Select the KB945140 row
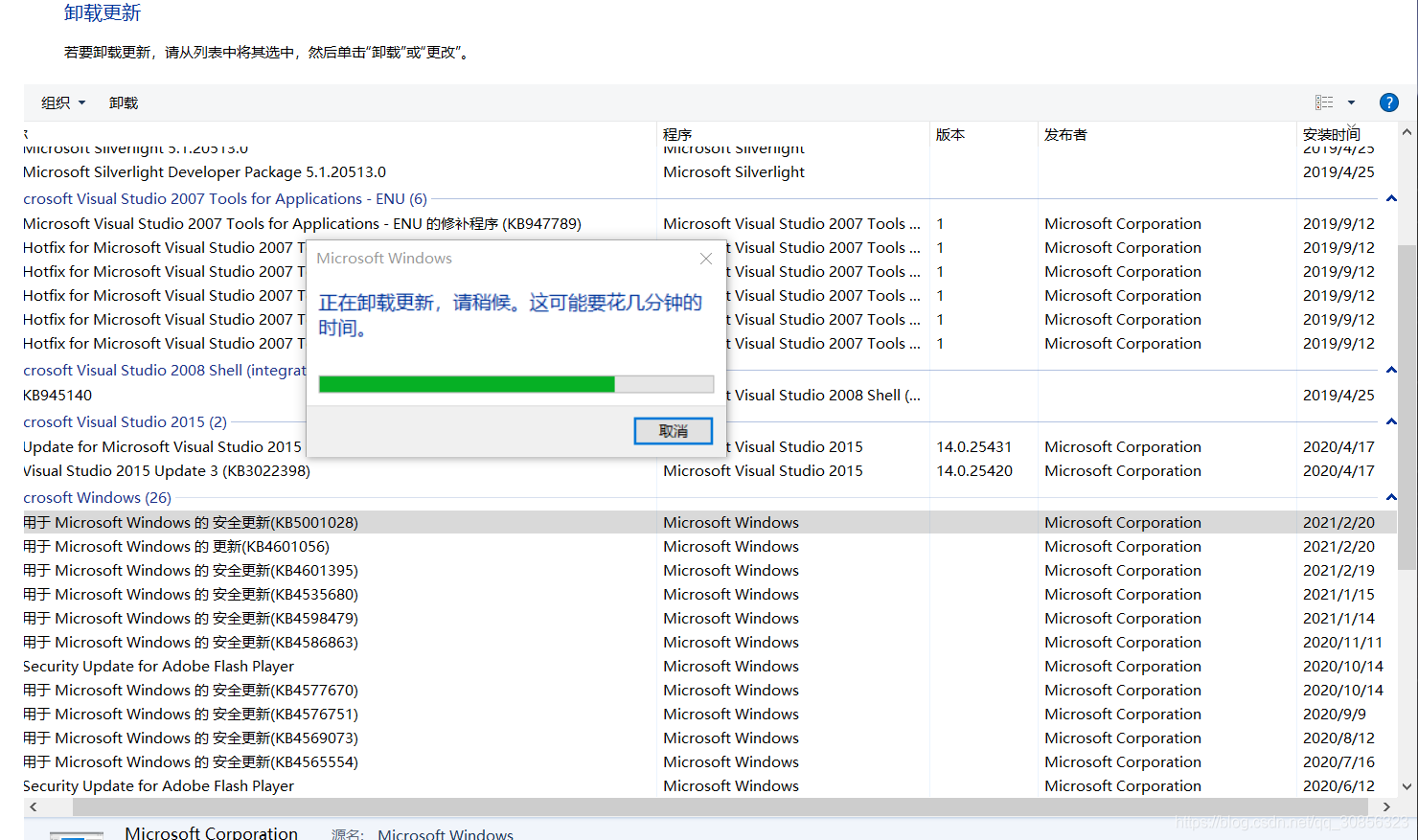The image size is (1418, 840). [x=709, y=396]
